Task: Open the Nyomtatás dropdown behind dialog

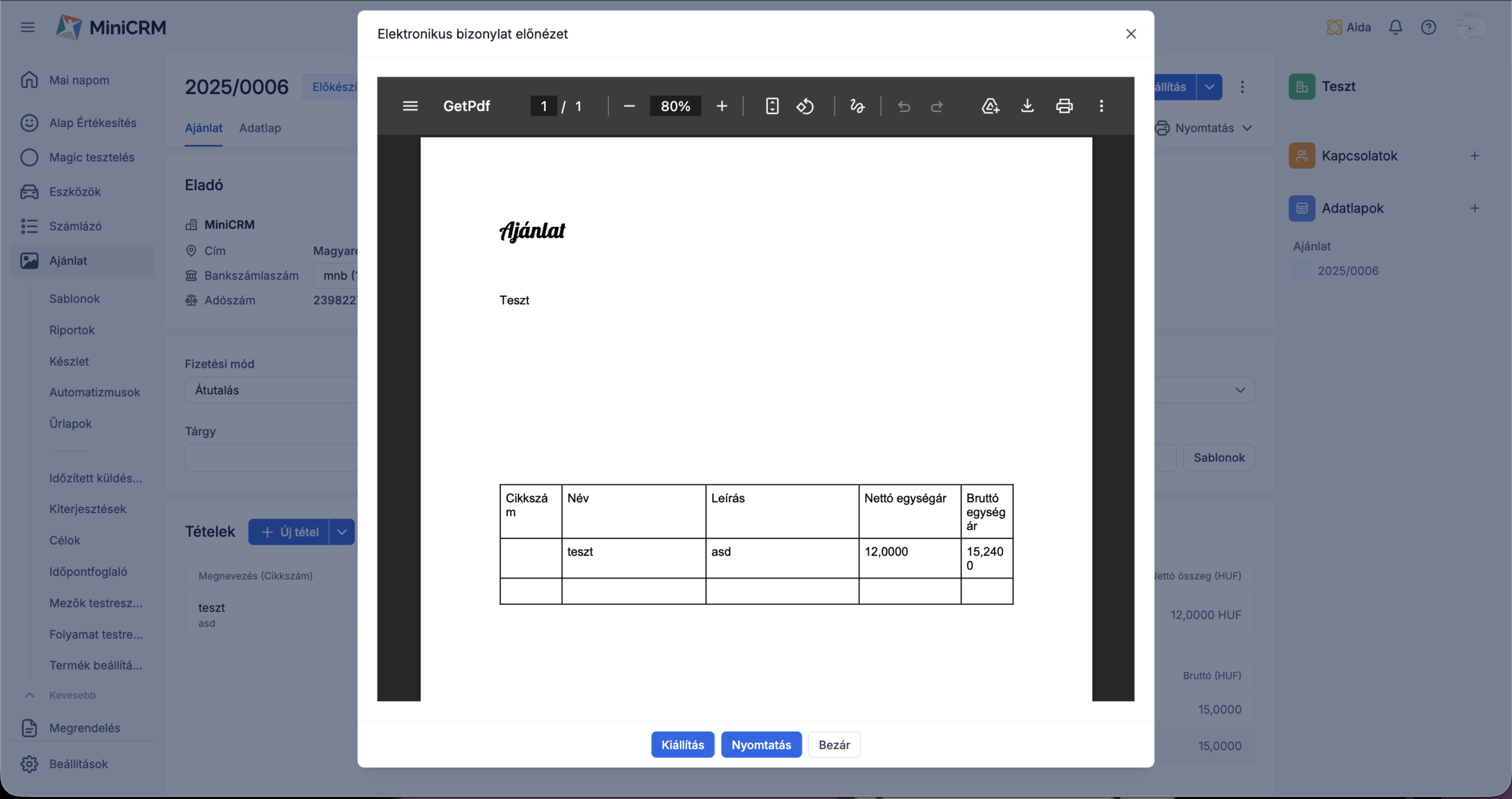Action: click(x=1205, y=128)
